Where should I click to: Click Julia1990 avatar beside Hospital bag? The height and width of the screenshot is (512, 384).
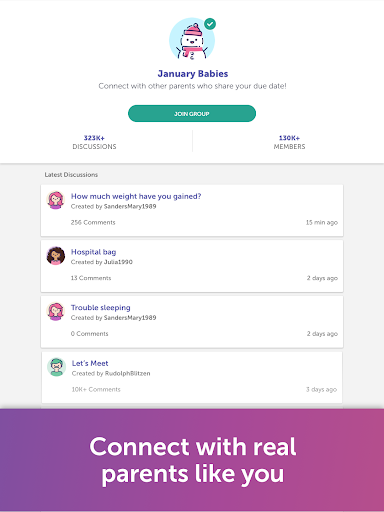point(56,256)
